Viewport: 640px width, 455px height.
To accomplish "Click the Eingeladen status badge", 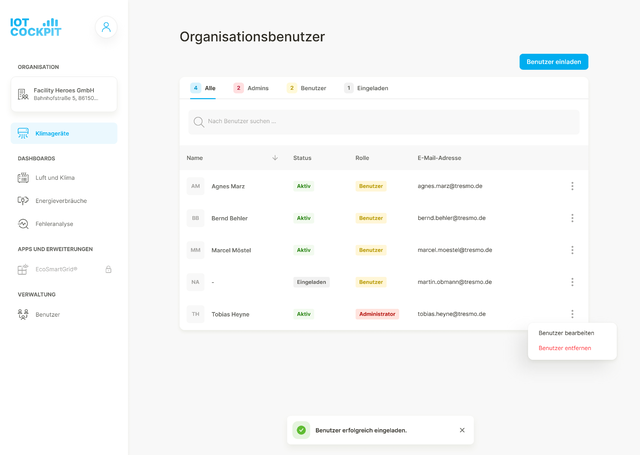I will coord(311,282).
